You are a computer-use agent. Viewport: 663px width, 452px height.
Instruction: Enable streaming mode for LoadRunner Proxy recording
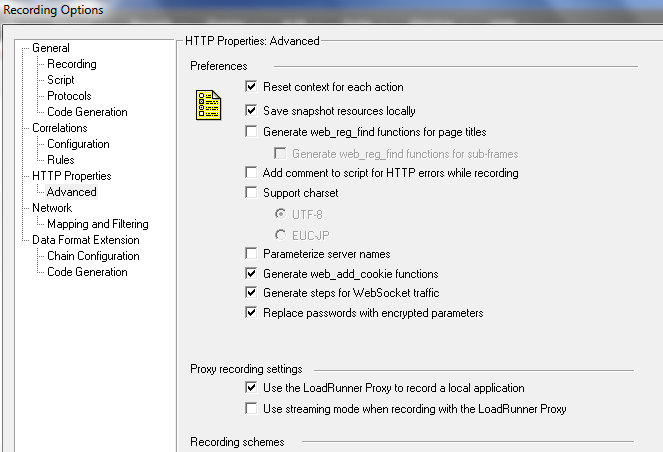(251, 408)
